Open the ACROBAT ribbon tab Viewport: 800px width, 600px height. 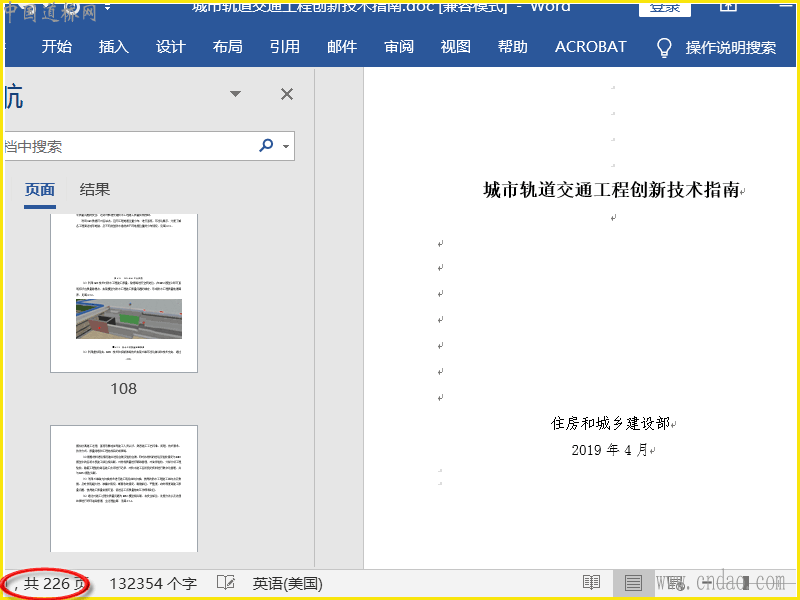tap(590, 47)
